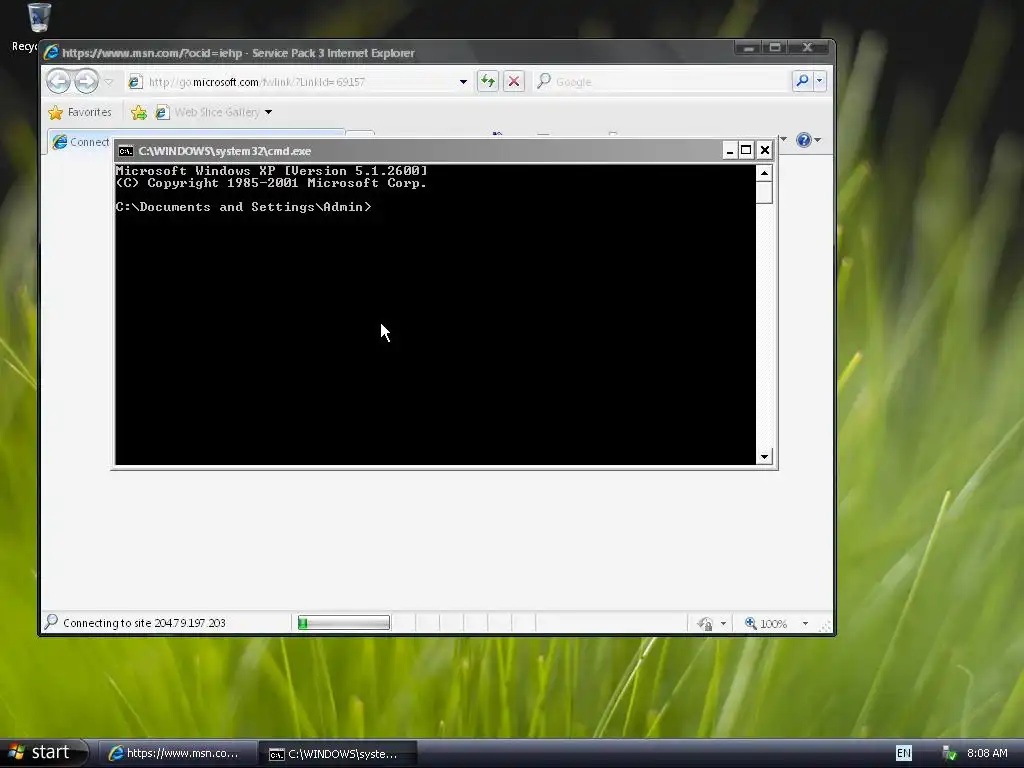Image resolution: width=1024 pixels, height=768 pixels.
Task: Click the IE status bar magnifier icon
Action: [x=51, y=622]
